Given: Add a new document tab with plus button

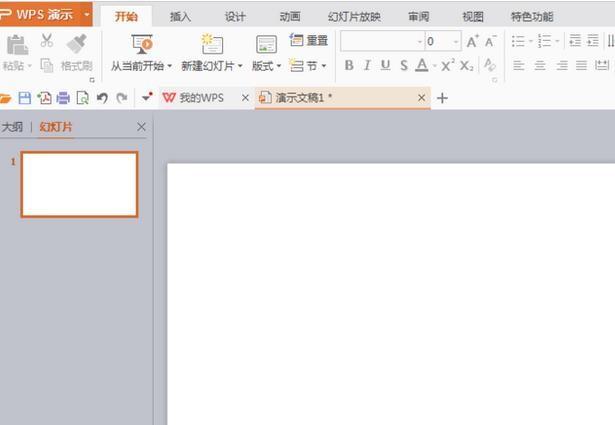Looking at the screenshot, I should coord(442,98).
